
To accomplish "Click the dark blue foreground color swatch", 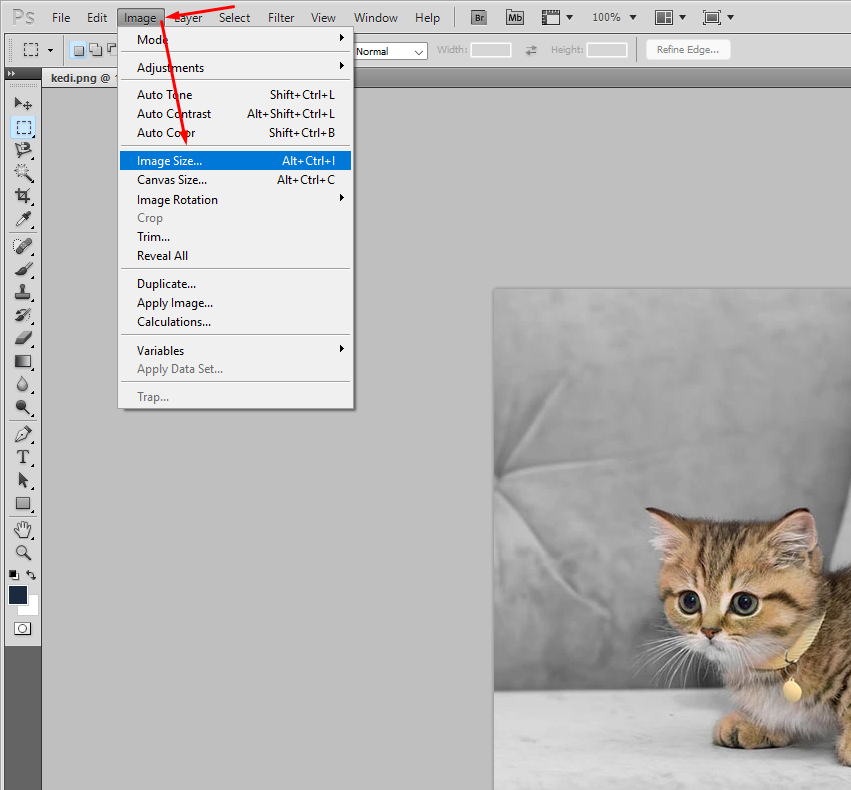I will point(18,595).
